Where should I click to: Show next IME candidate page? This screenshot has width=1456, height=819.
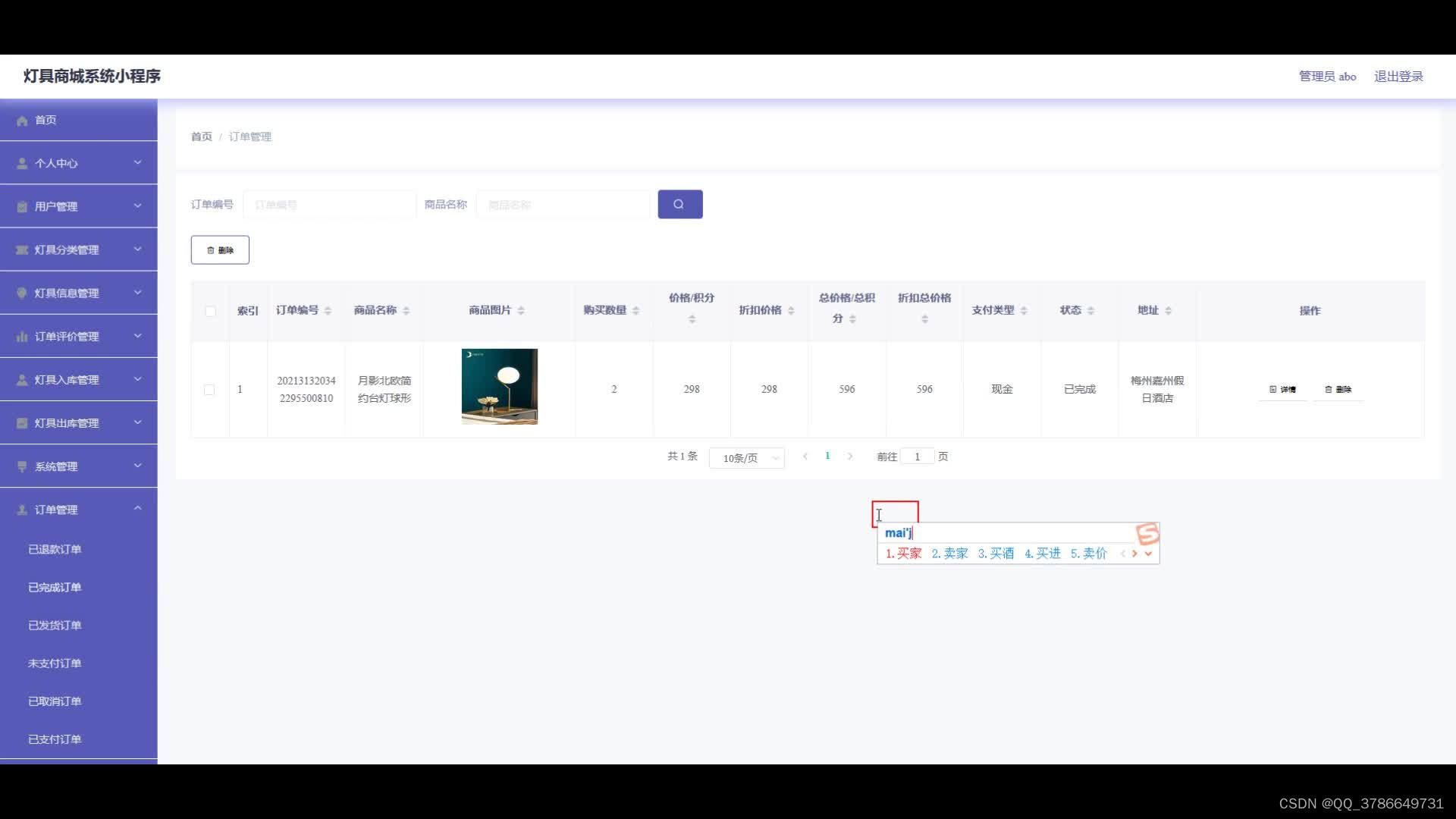tap(1134, 554)
